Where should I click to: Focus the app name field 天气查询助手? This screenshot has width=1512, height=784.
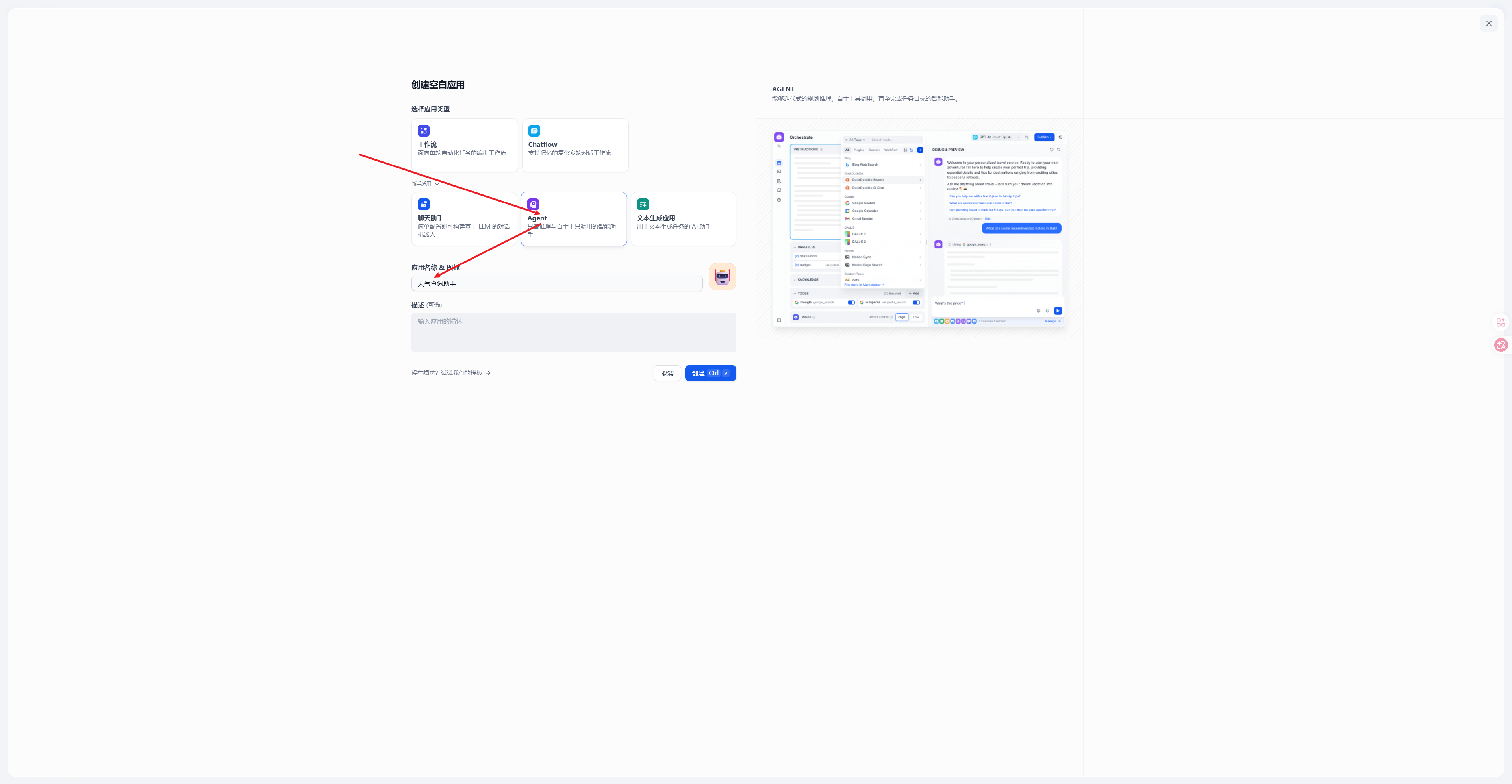tap(556, 283)
